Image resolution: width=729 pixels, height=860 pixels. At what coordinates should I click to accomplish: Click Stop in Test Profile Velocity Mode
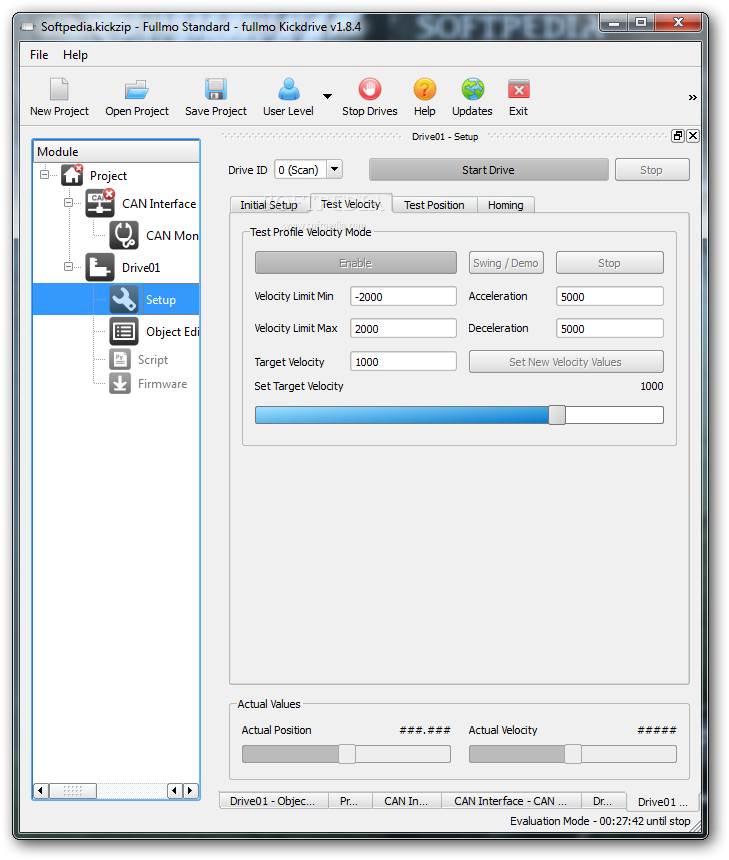609,263
